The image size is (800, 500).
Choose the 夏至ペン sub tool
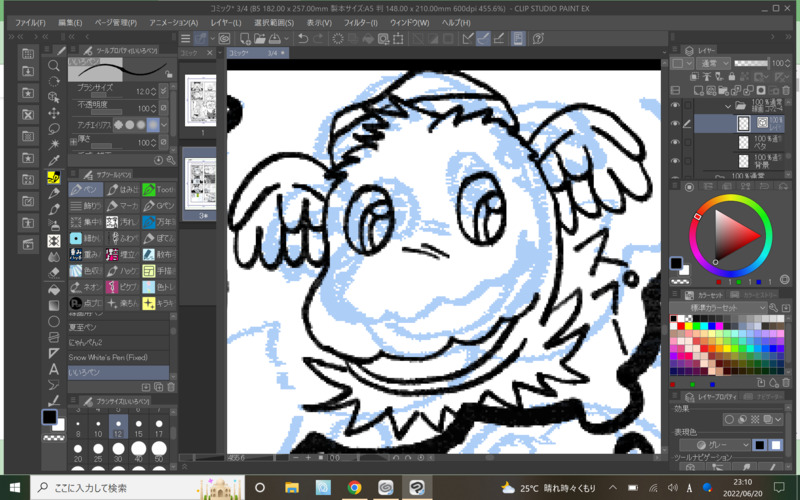pyautogui.click(x=118, y=327)
